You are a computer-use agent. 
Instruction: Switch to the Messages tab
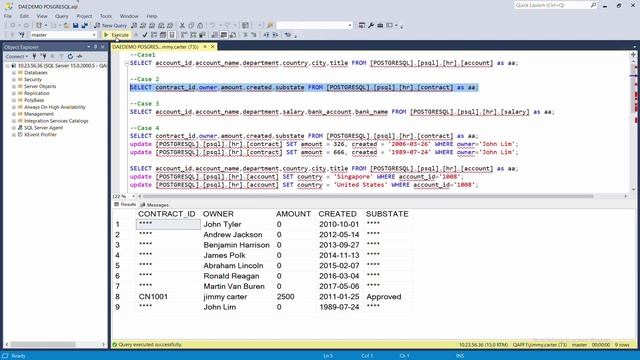[x=154, y=205]
